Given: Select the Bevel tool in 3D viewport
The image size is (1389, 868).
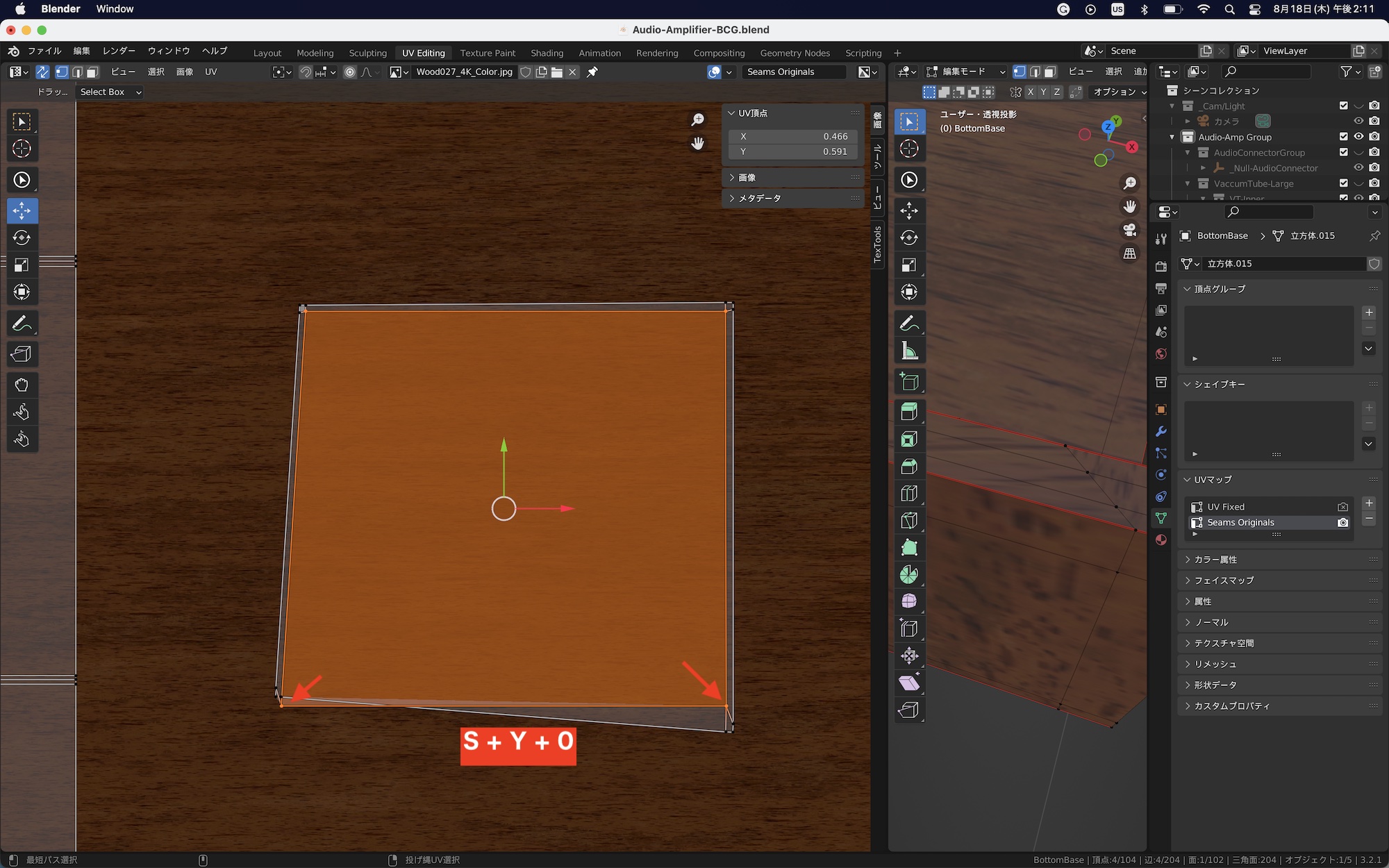Looking at the screenshot, I should (909, 466).
